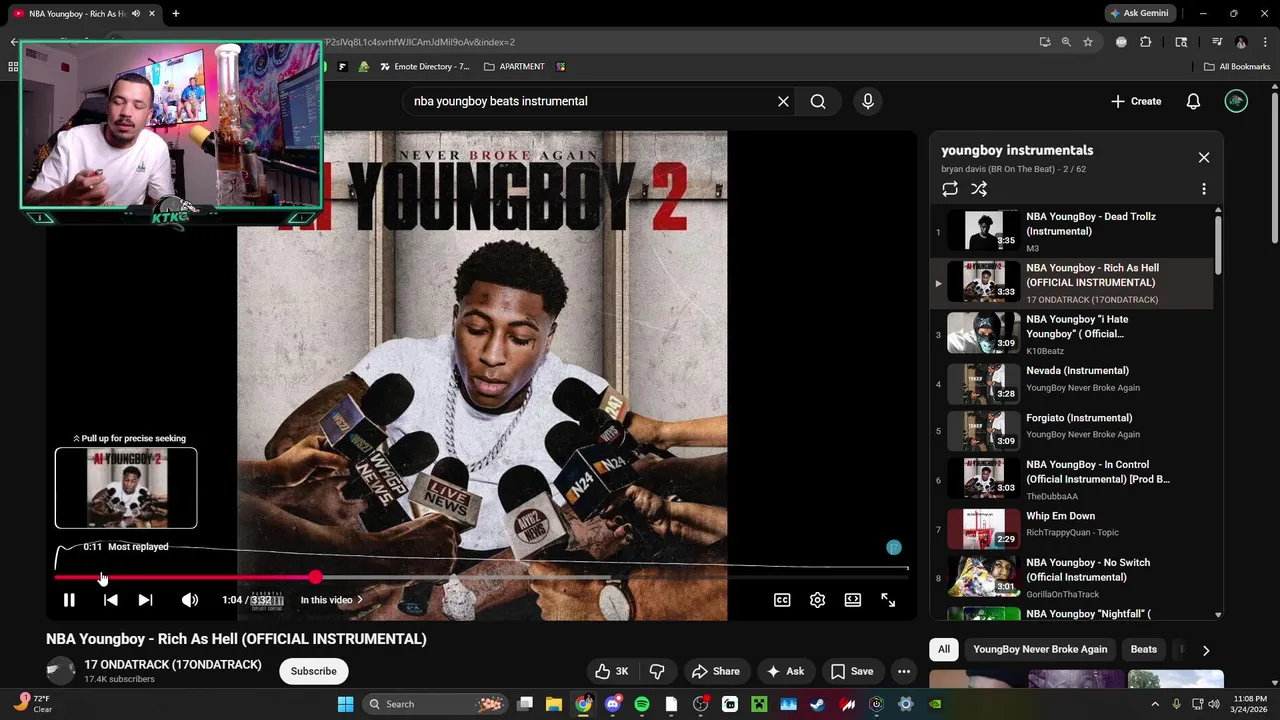Open 17 ONDATRACK channel name link

click(x=173, y=665)
